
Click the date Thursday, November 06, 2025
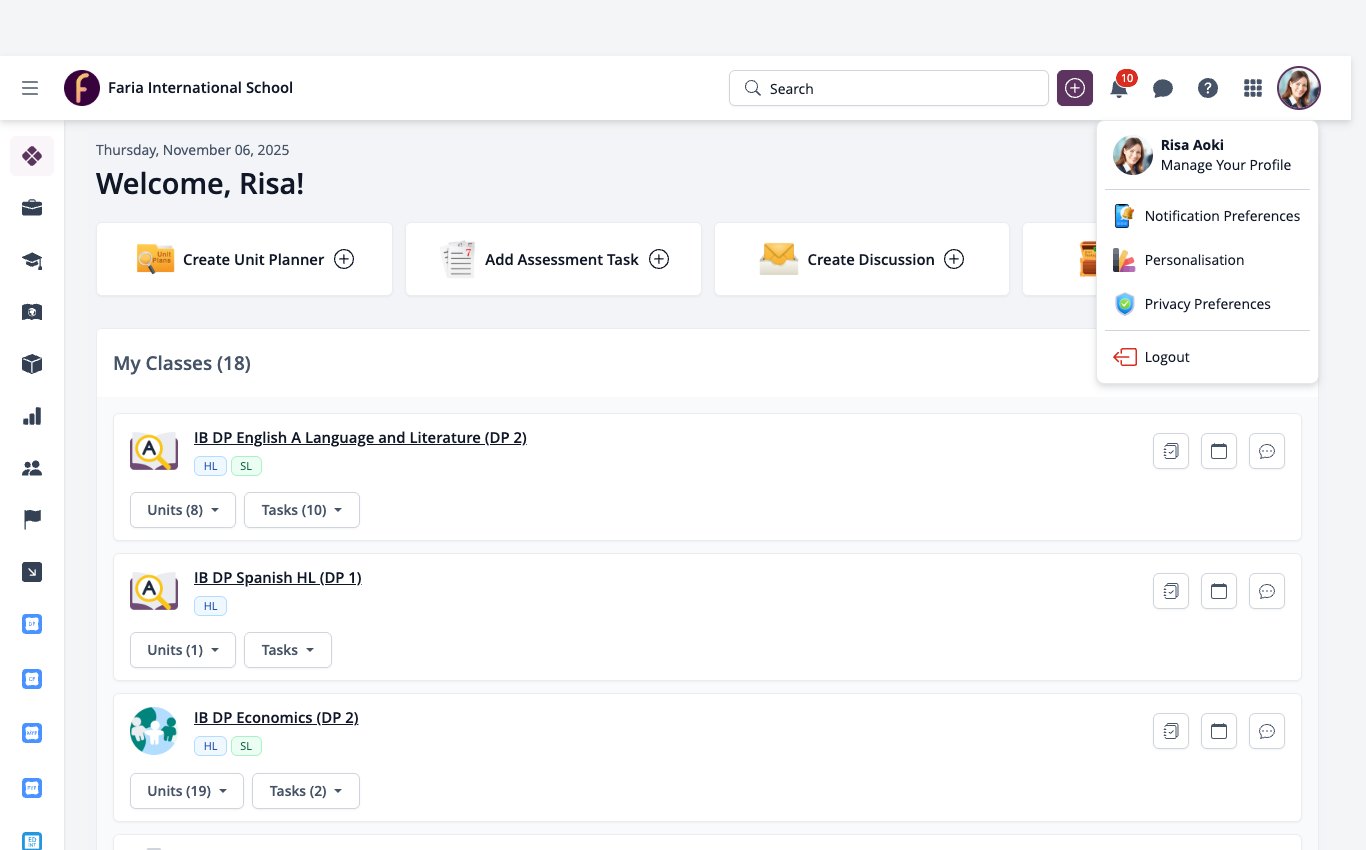[192, 150]
